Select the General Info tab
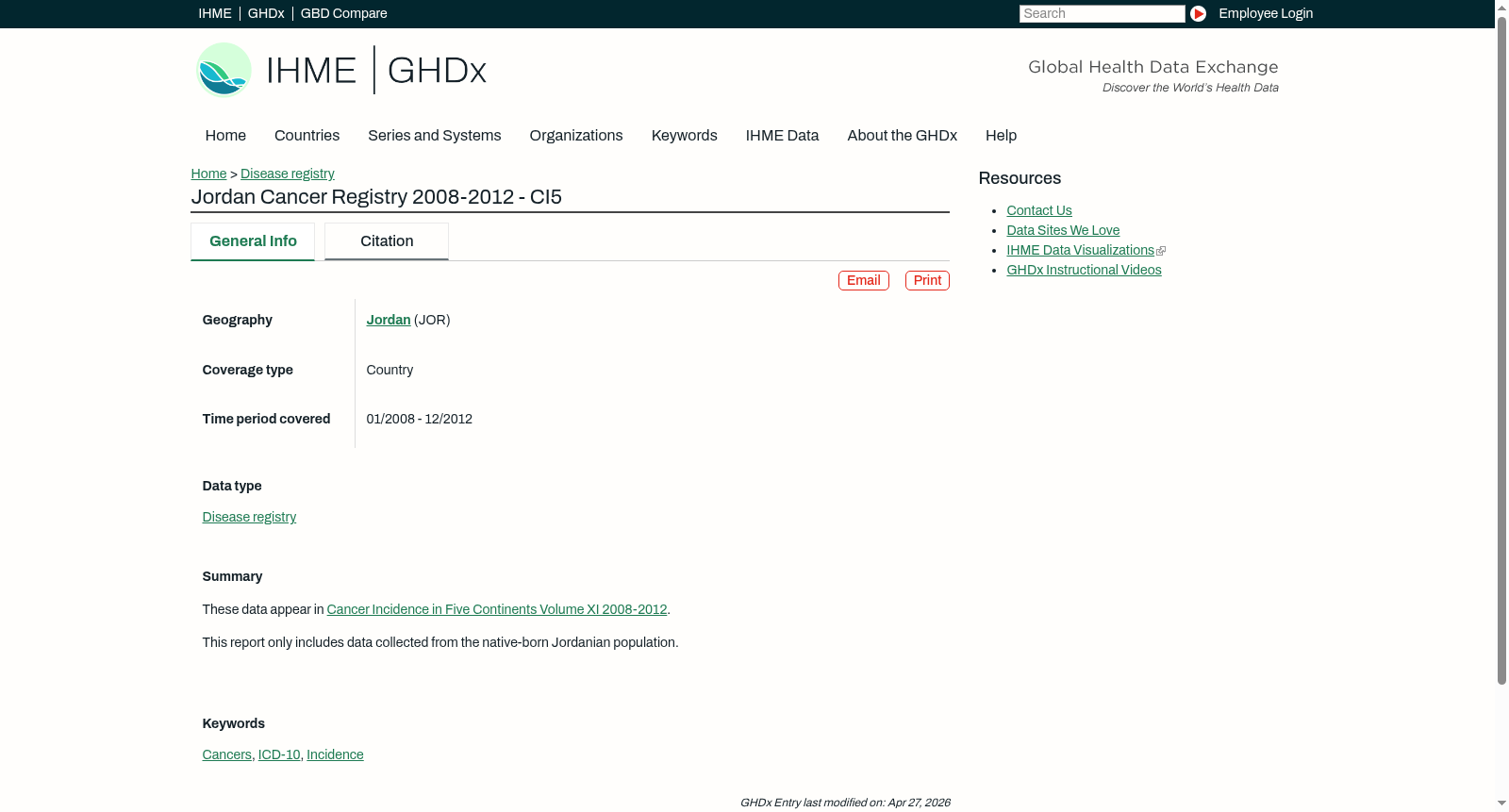The width and height of the screenshot is (1509, 812). [x=253, y=241]
